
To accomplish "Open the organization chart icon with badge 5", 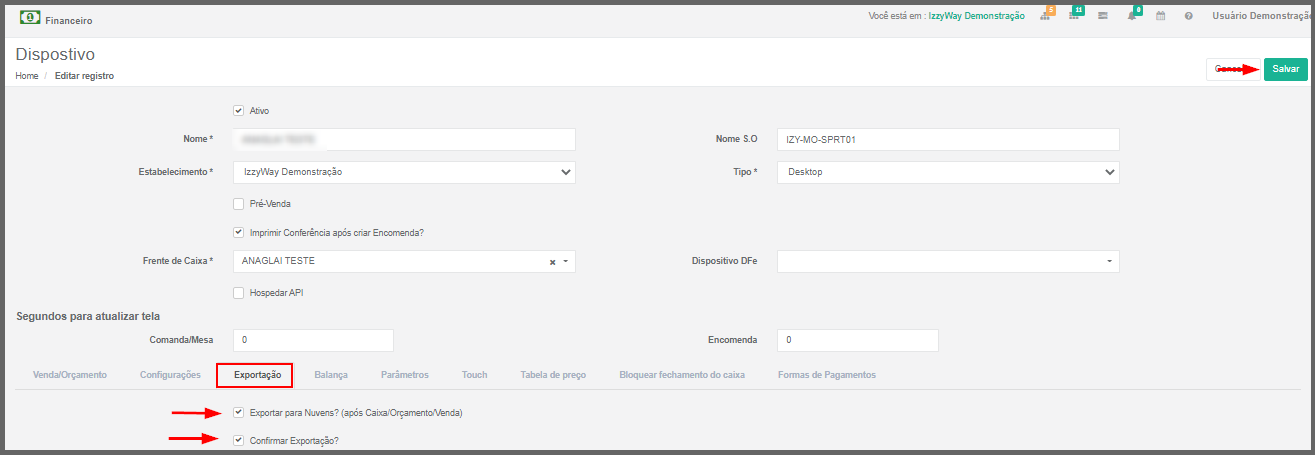I will pyautogui.click(x=1045, y=17).
